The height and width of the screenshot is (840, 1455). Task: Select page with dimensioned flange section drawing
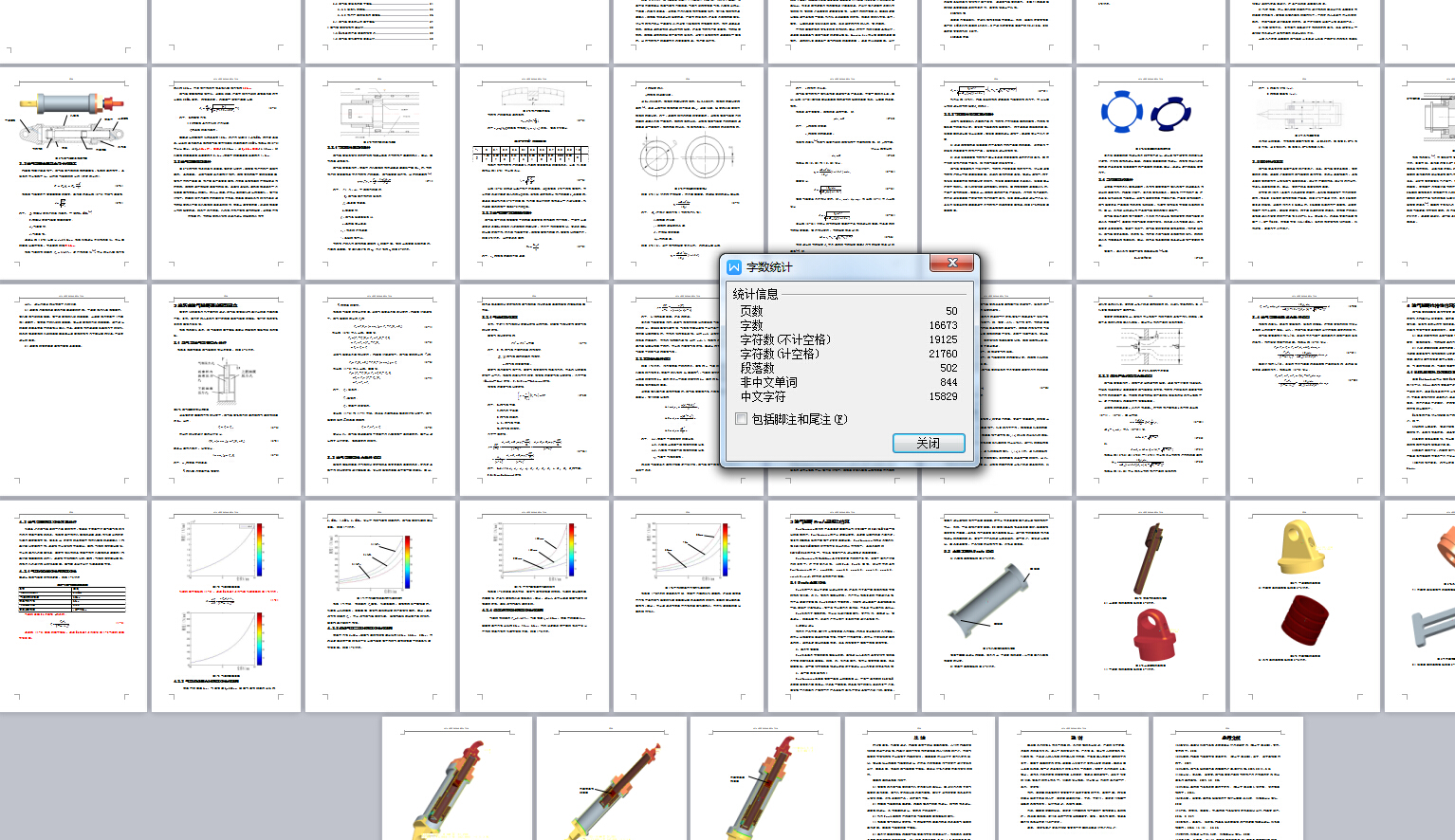click(1151, 390)
